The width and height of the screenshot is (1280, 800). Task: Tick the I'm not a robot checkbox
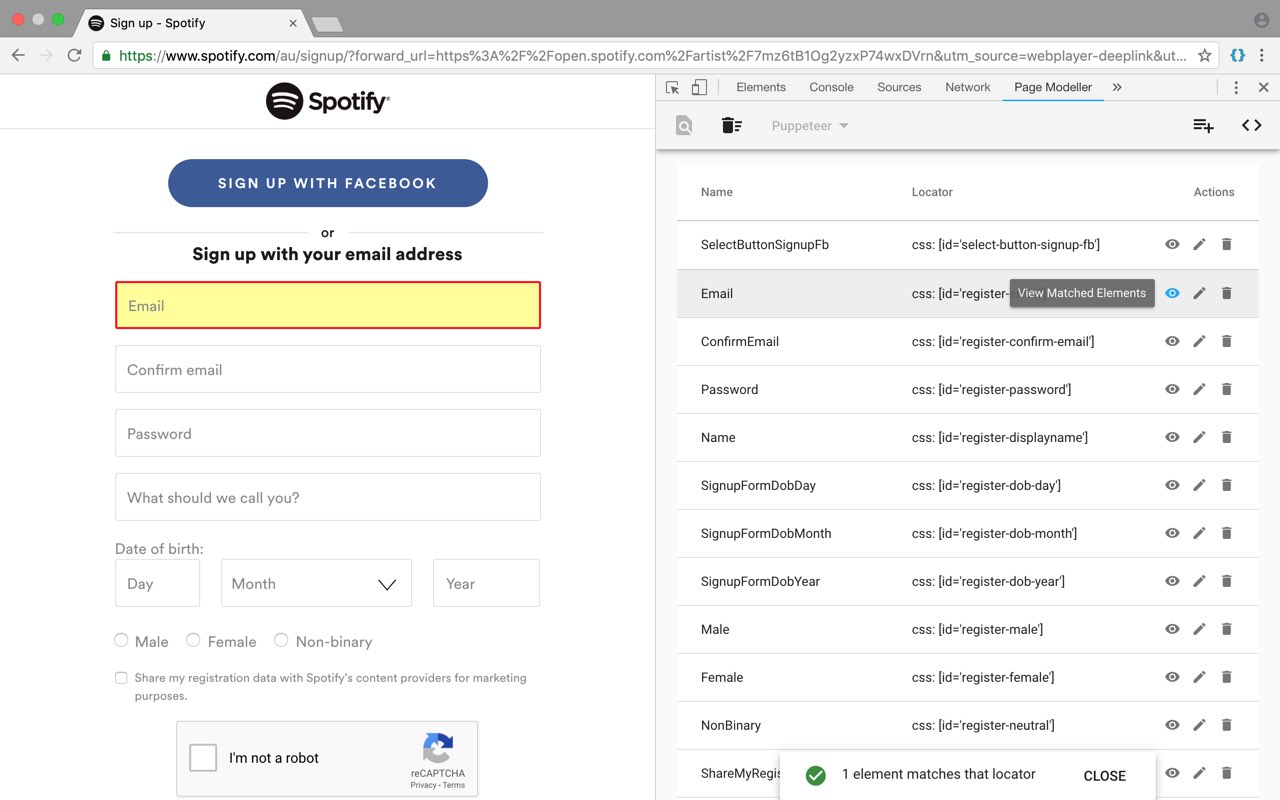click(x=203, y=758)
